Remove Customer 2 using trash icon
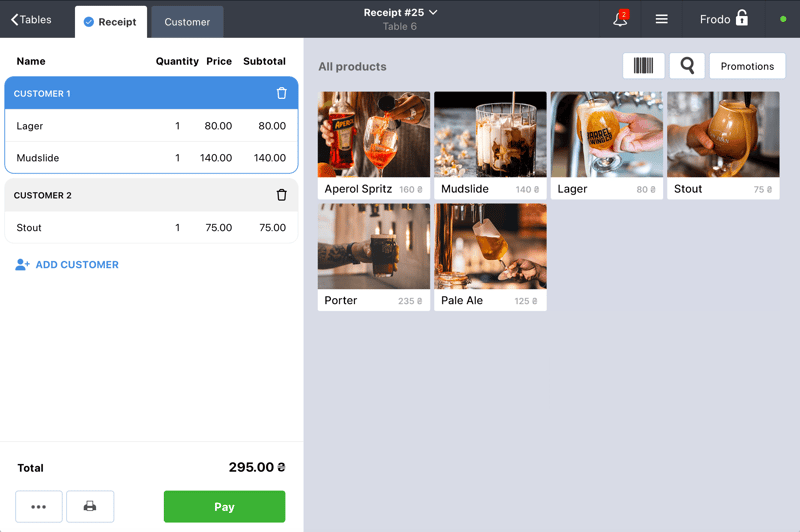800x532 pixels. tap(281, 195)
